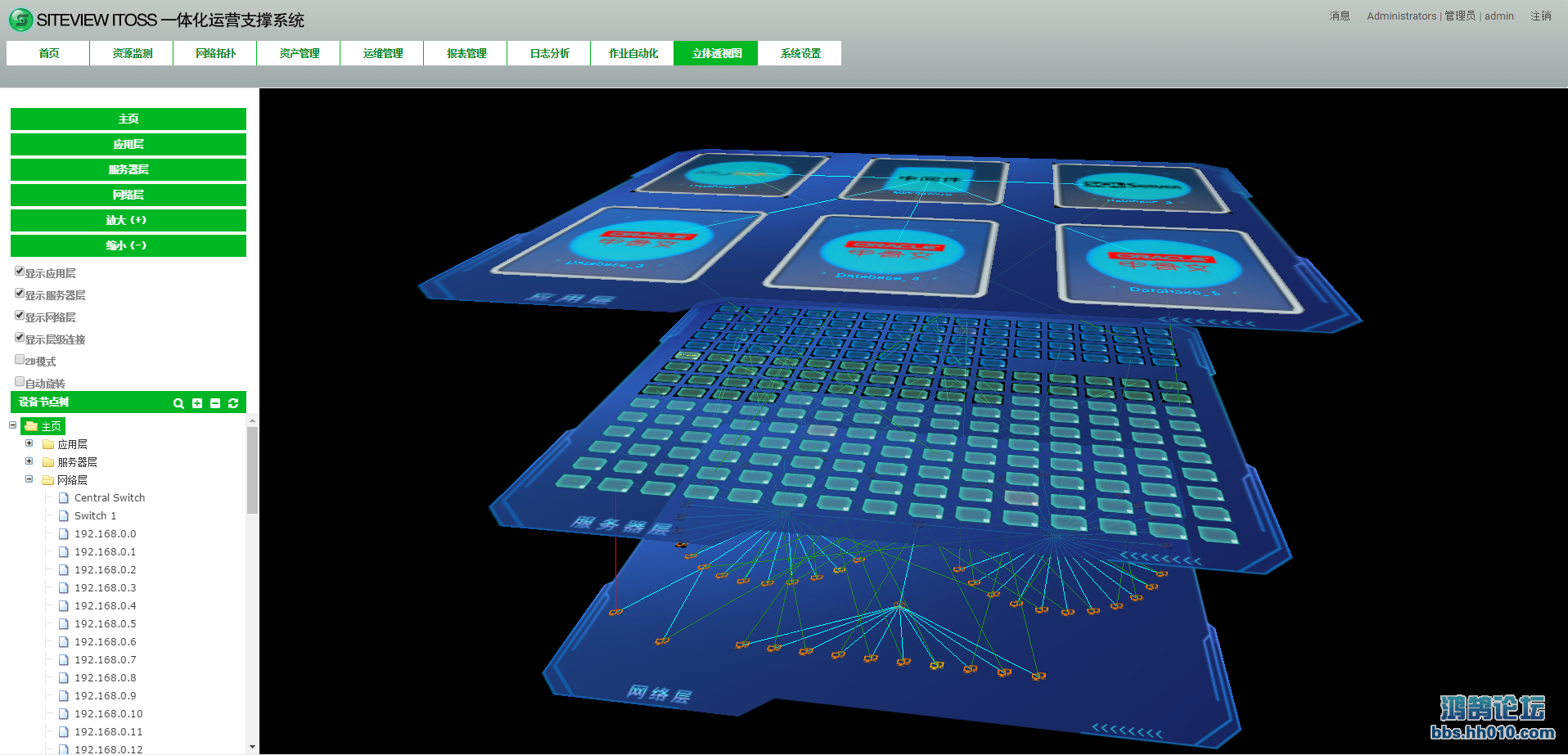
Task: Select 192.168.0.2 tree item
Action: 105,570
